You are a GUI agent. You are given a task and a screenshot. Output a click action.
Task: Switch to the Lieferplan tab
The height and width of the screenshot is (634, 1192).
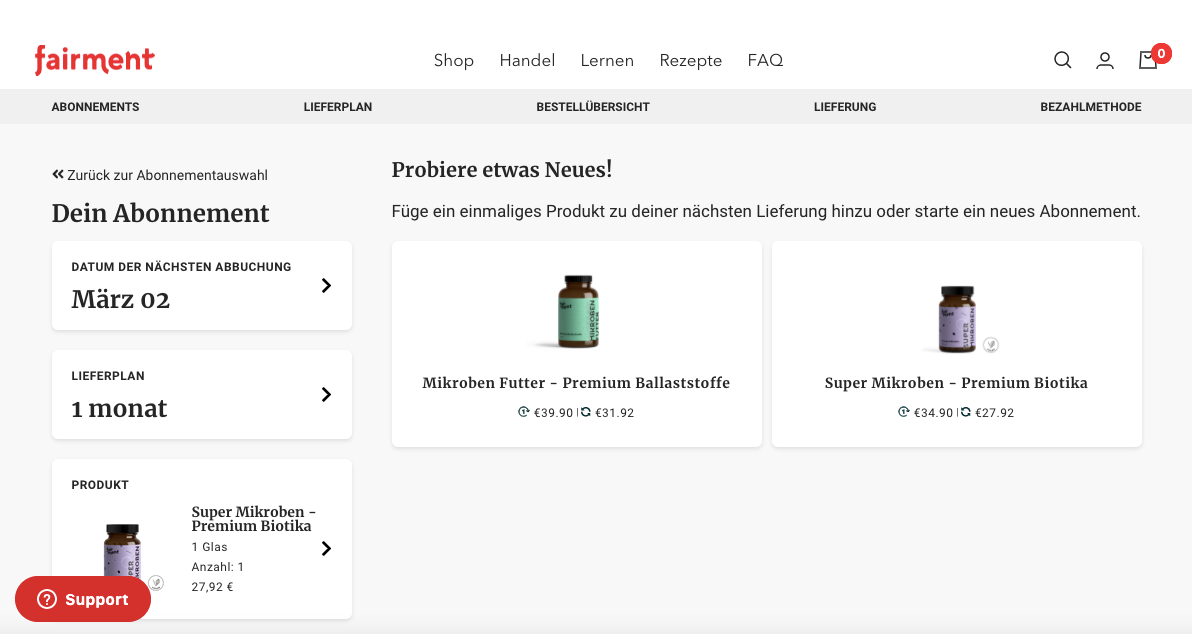pos(338,107)
